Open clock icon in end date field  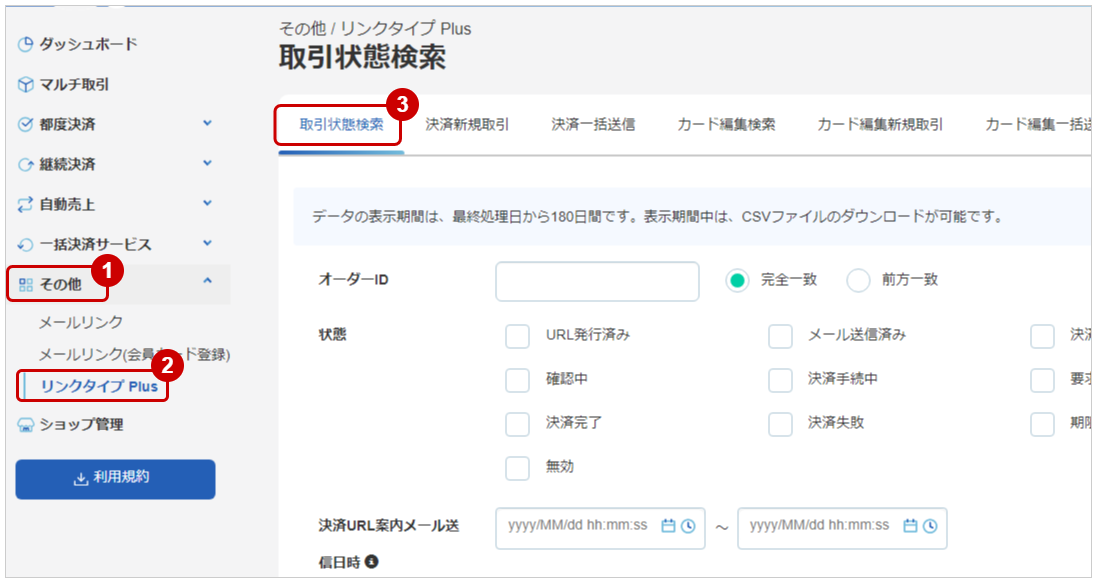pyautogui.click(x=930, y=525)
